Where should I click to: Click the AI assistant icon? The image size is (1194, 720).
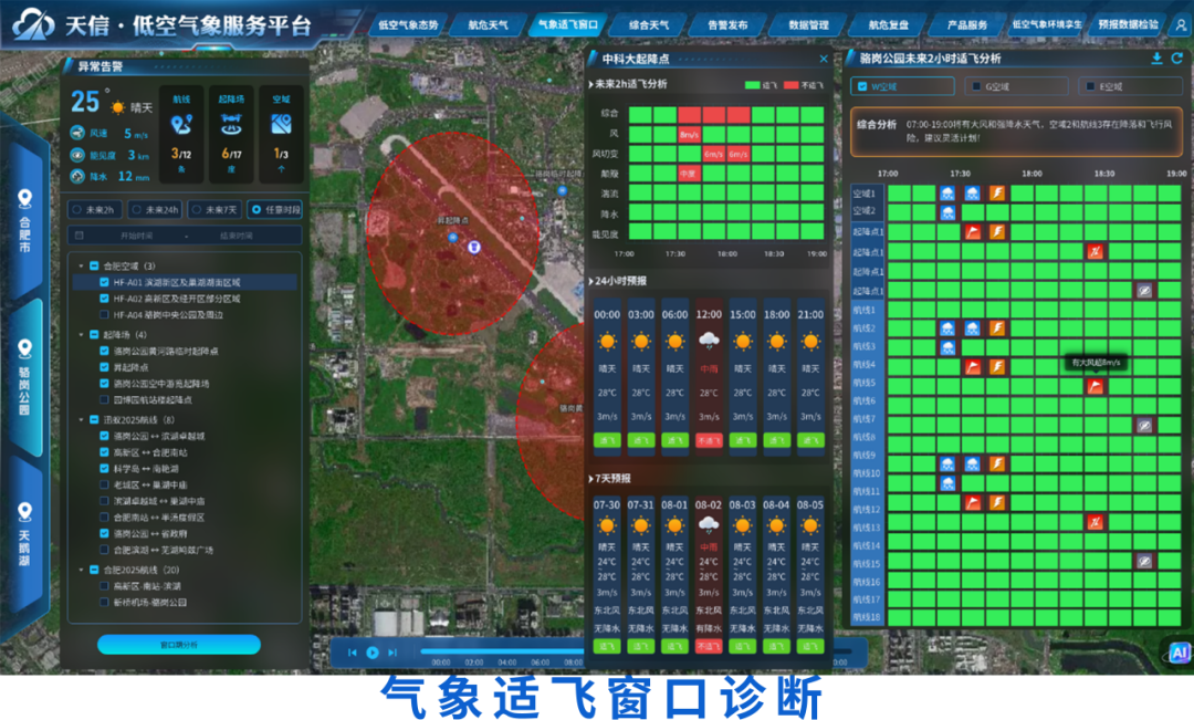(1177, 652)
